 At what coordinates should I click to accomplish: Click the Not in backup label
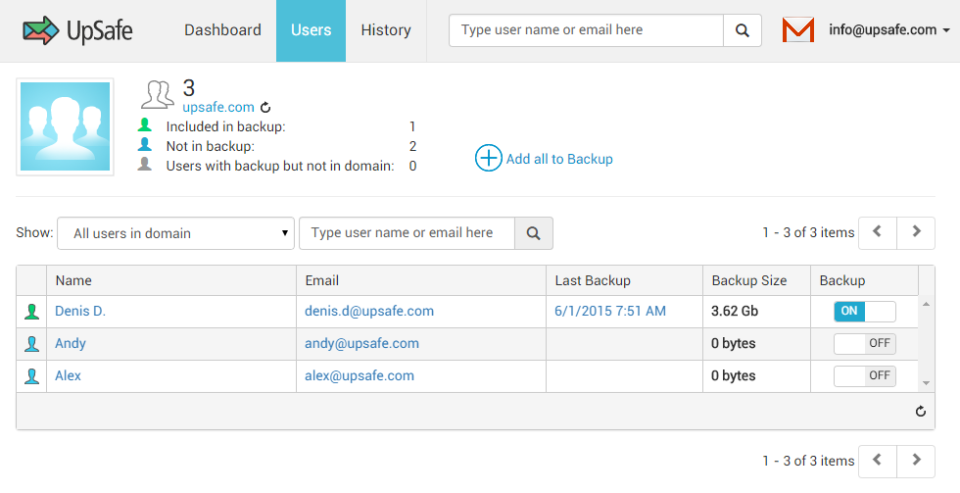[210, 146]
